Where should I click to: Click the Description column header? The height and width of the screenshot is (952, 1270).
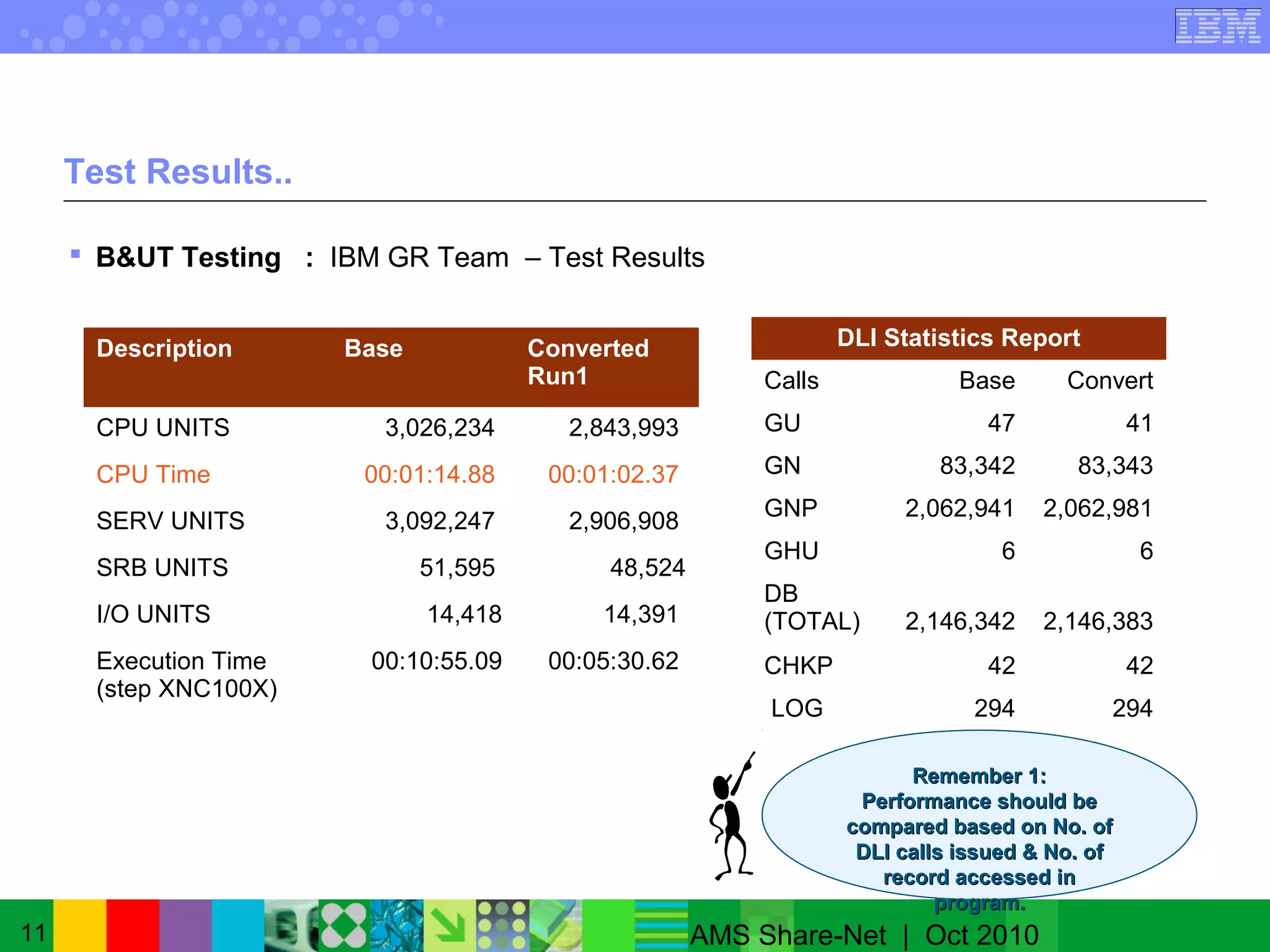point(164,348)
